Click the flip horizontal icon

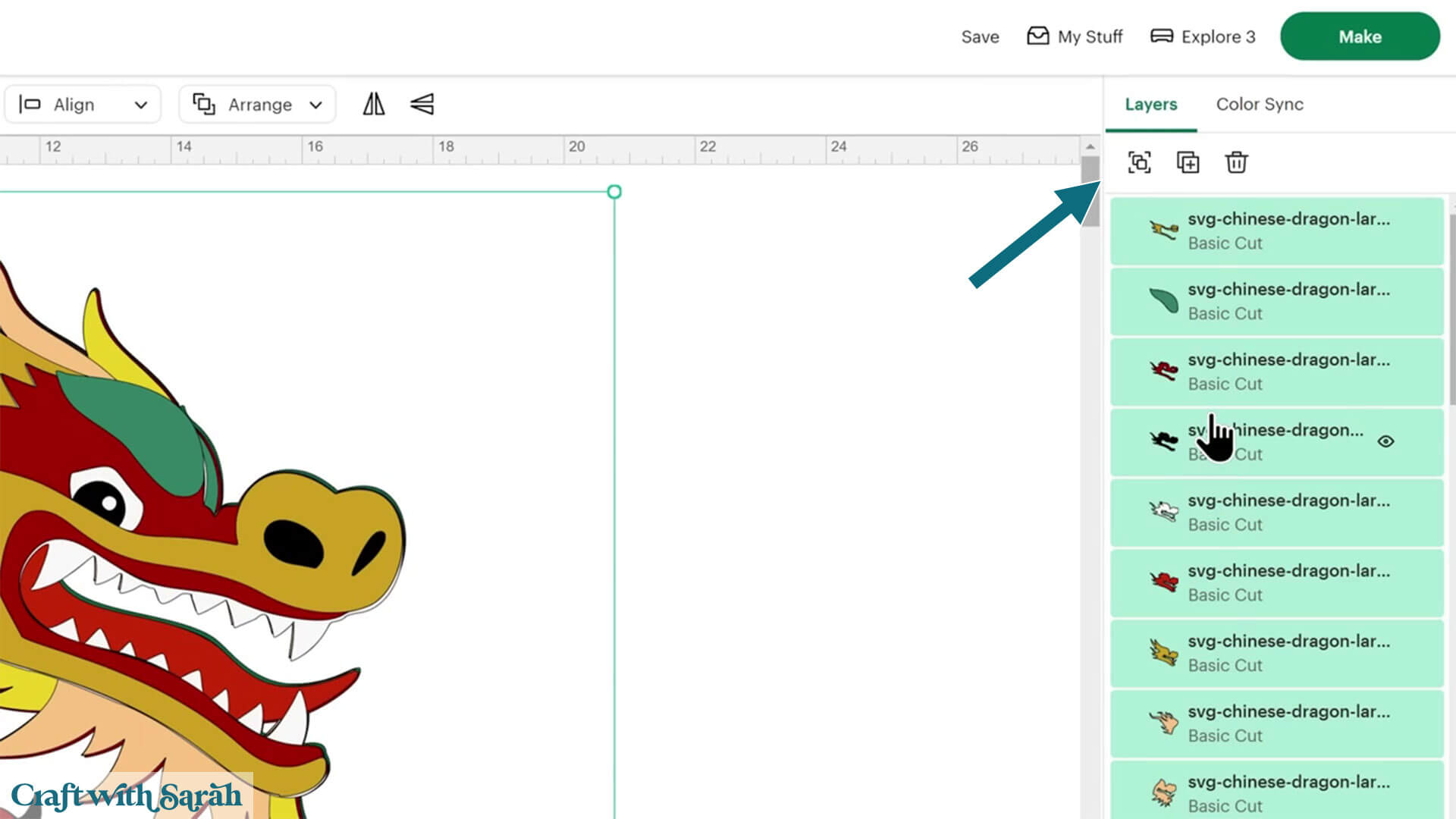373,104
